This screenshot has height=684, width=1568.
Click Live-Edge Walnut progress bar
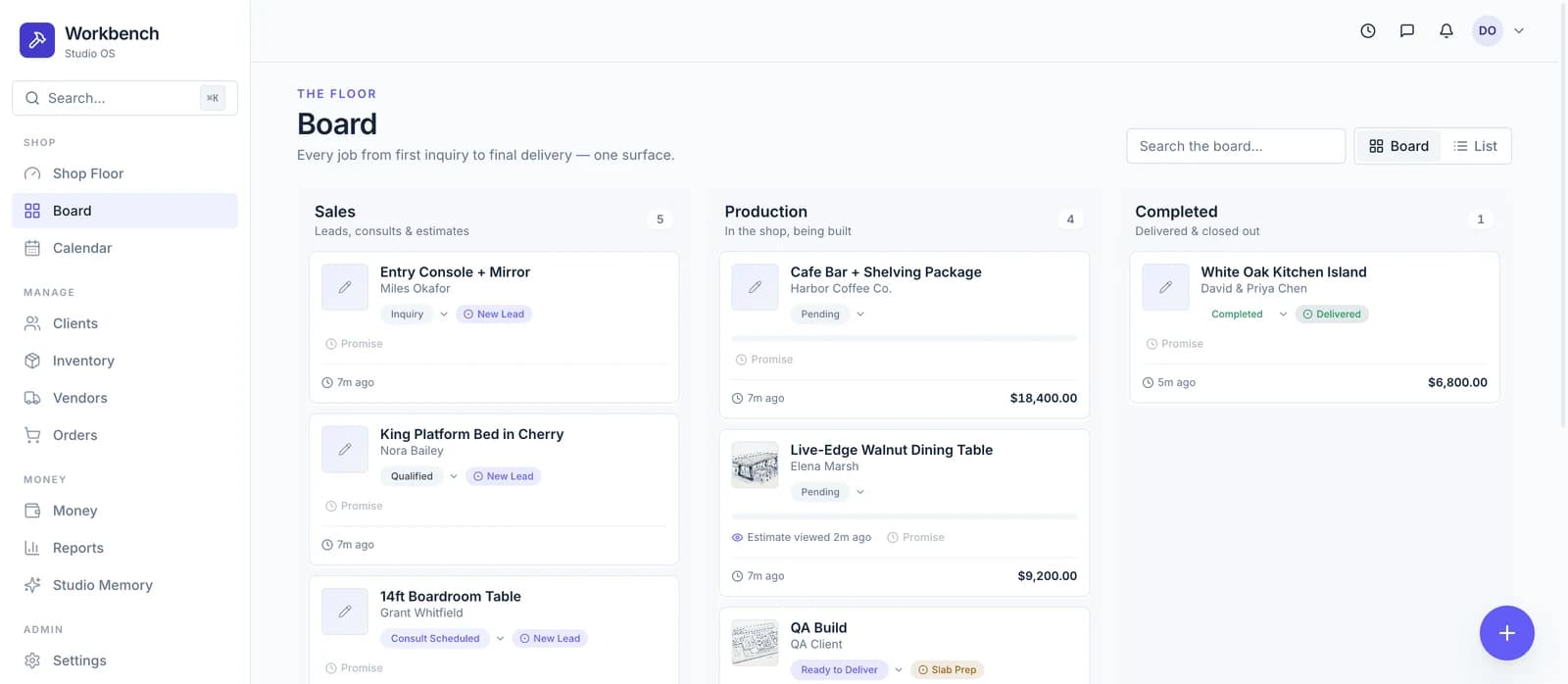(x=905, y=515)
